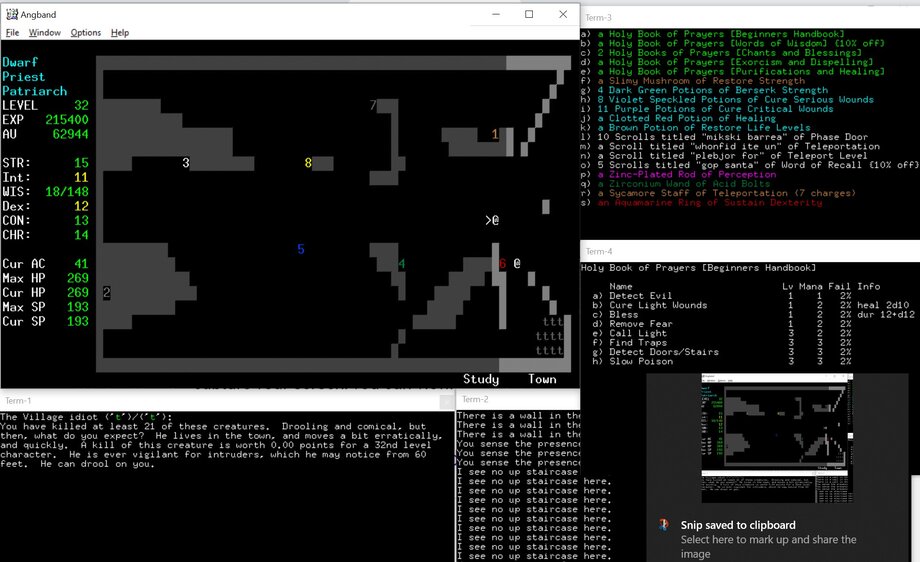Click the blue store number 5
The image size is (920, 562).
pyautogui.click(x=300, y=249)
